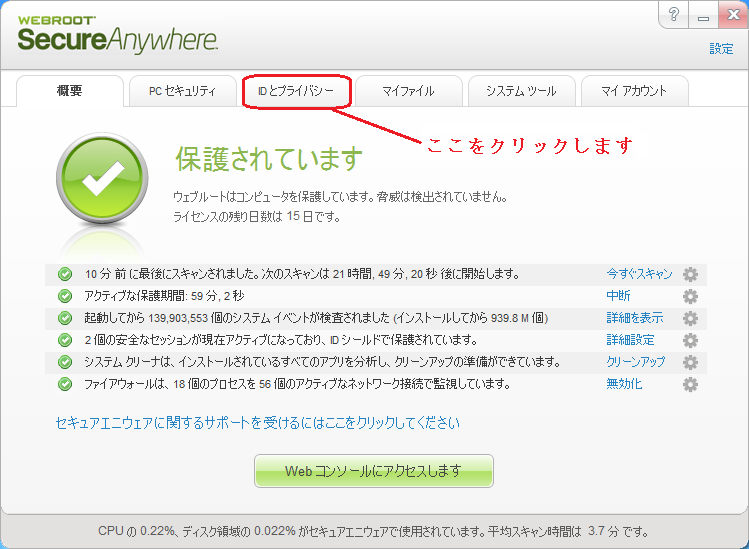Select the マイファイル tab
Viewport: 749px width, 549px height.
(408, 91)
